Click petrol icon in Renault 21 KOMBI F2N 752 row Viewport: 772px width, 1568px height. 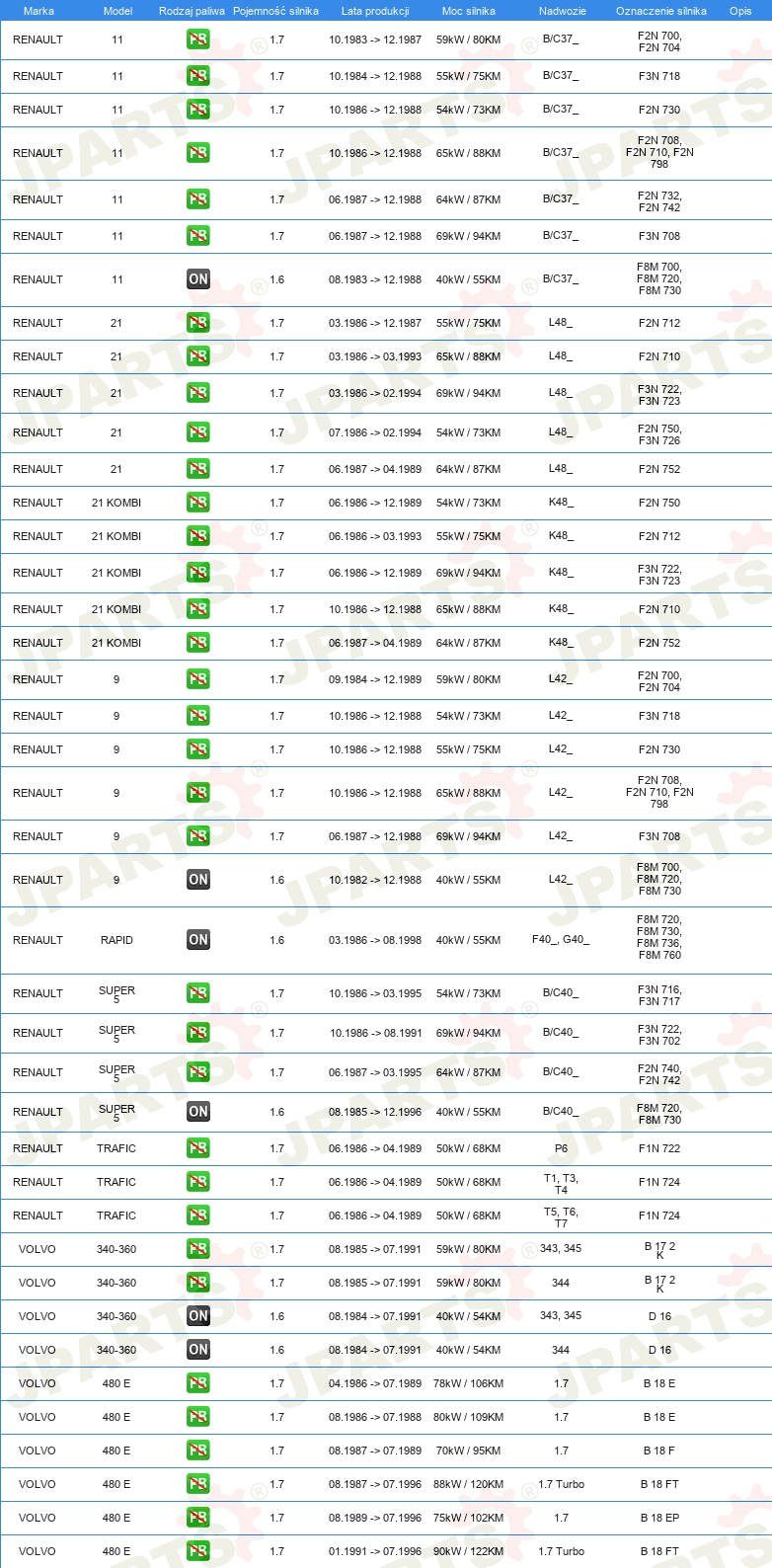pyautogui.click(x=198, y=643)
